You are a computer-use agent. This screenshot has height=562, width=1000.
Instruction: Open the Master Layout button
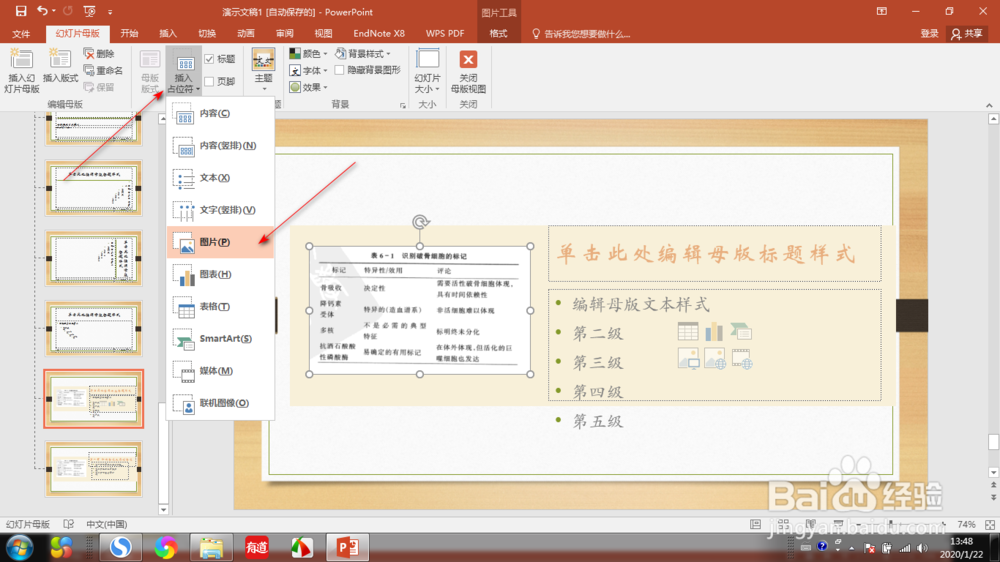[x=150, y=71]
